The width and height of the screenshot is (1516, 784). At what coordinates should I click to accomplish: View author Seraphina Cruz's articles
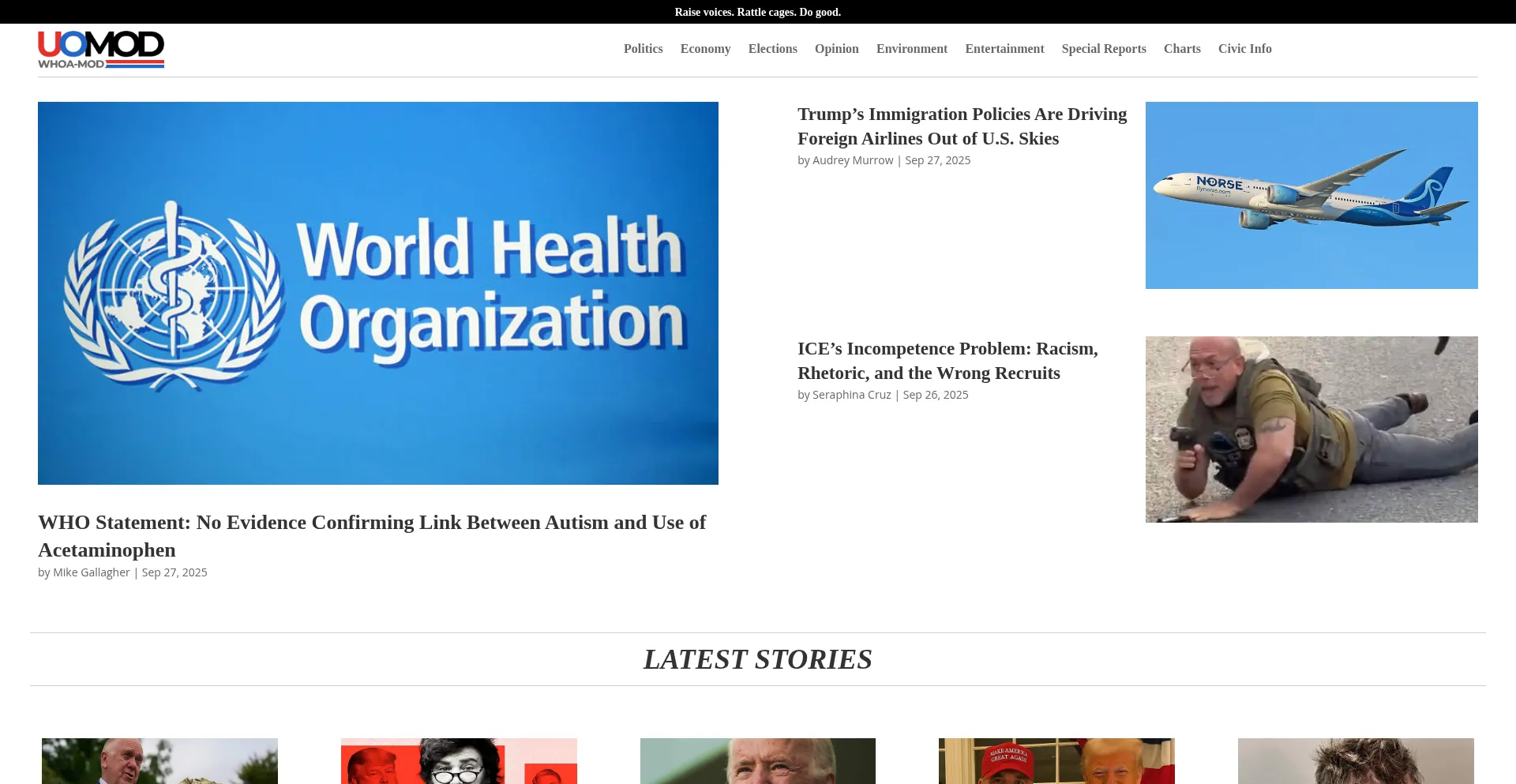(x=851, y=395)
